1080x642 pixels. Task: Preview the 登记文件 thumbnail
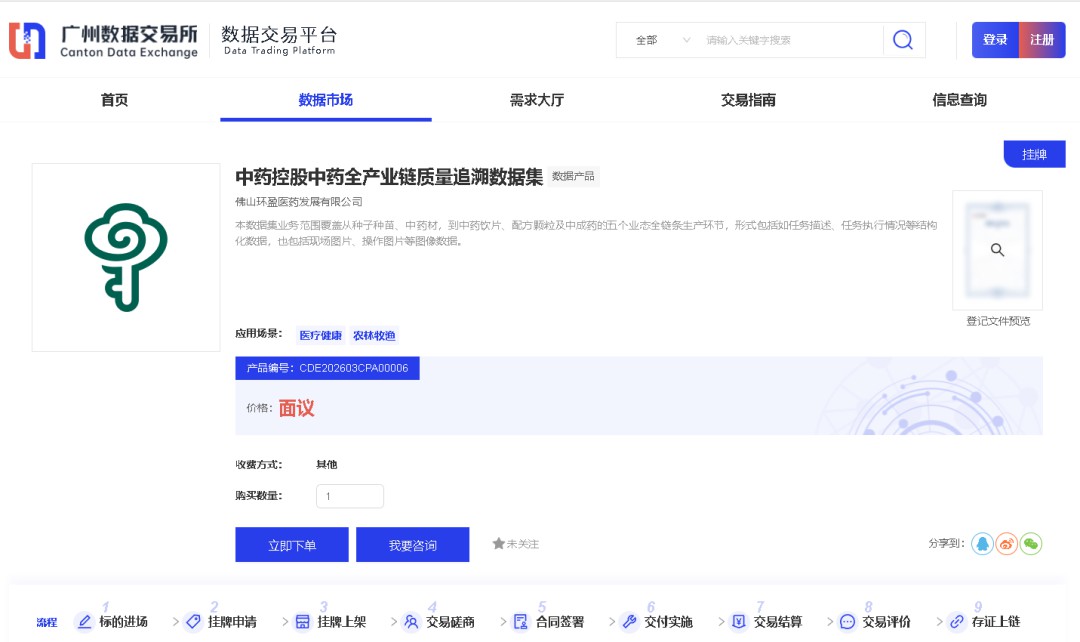997,250
